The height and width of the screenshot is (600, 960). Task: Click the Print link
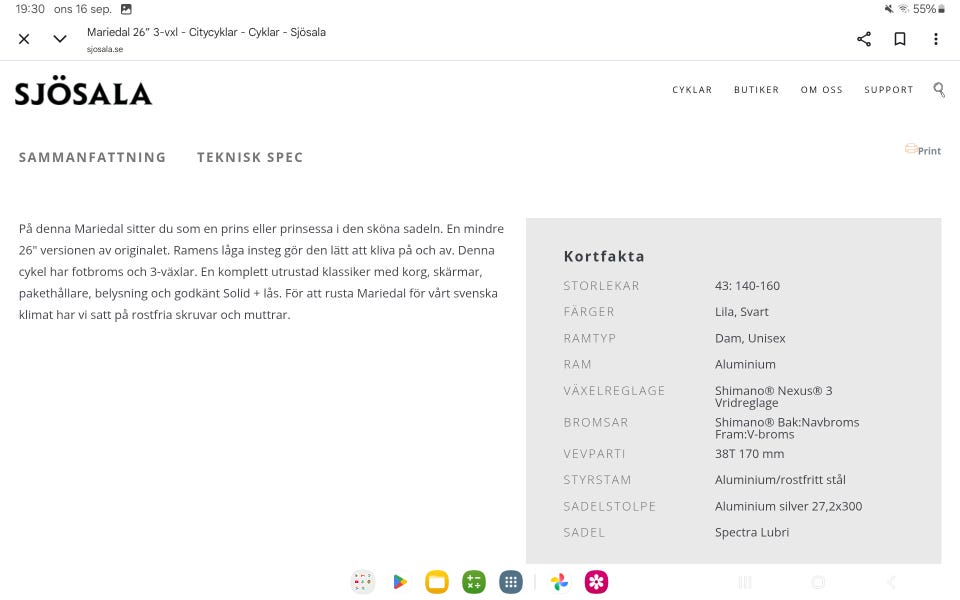point(923,150)
